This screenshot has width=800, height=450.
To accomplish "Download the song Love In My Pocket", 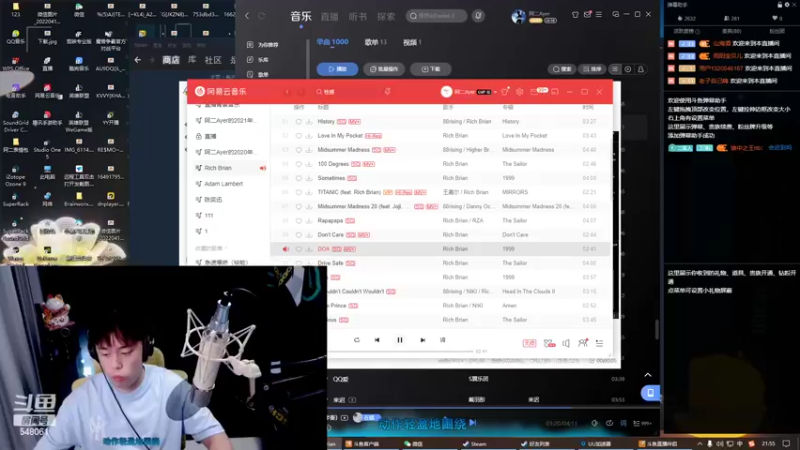I will pyautogui.click(x=309, y=136).
